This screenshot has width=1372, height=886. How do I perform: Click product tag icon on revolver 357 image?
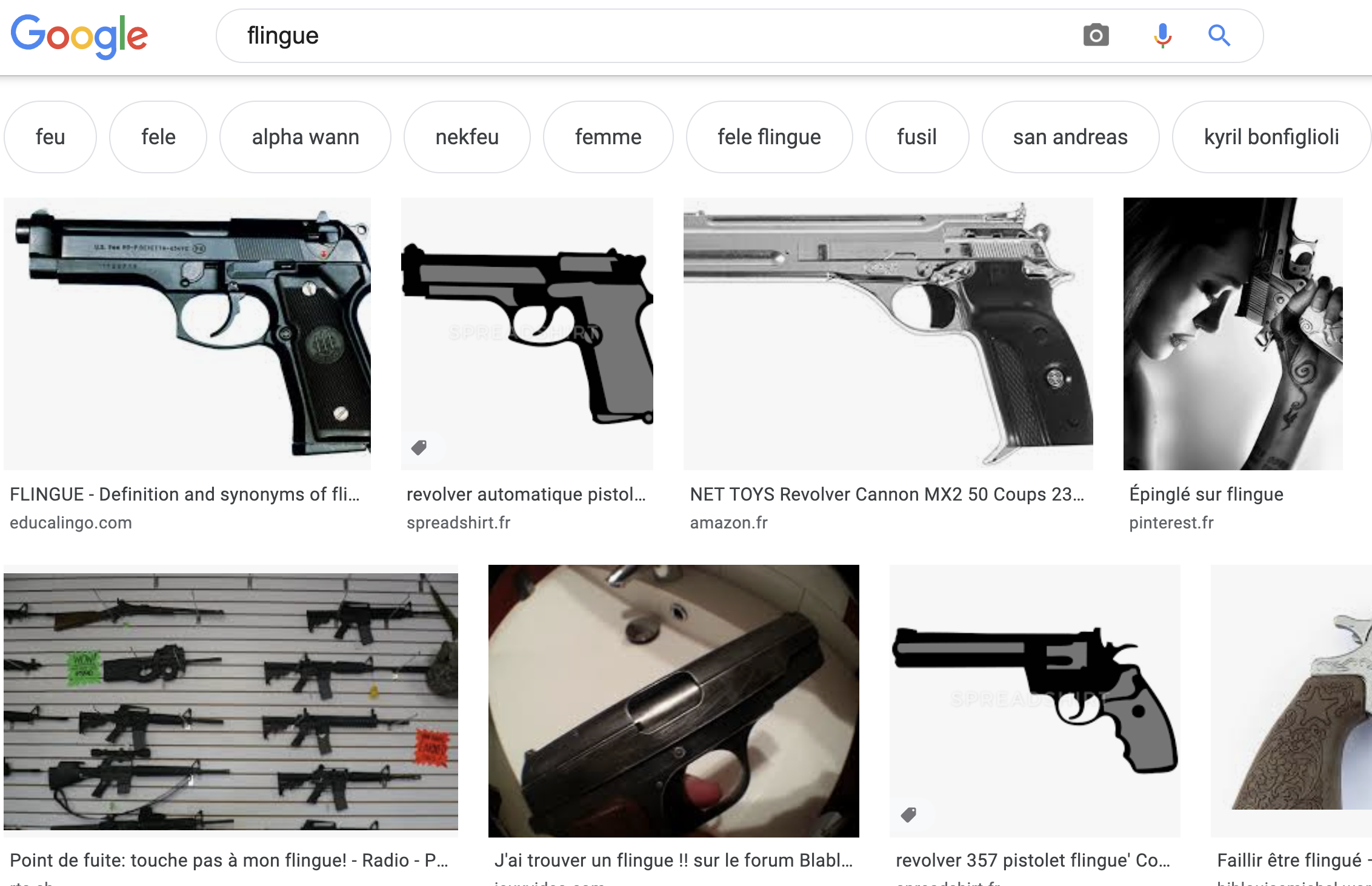click(x=908, y=814)
